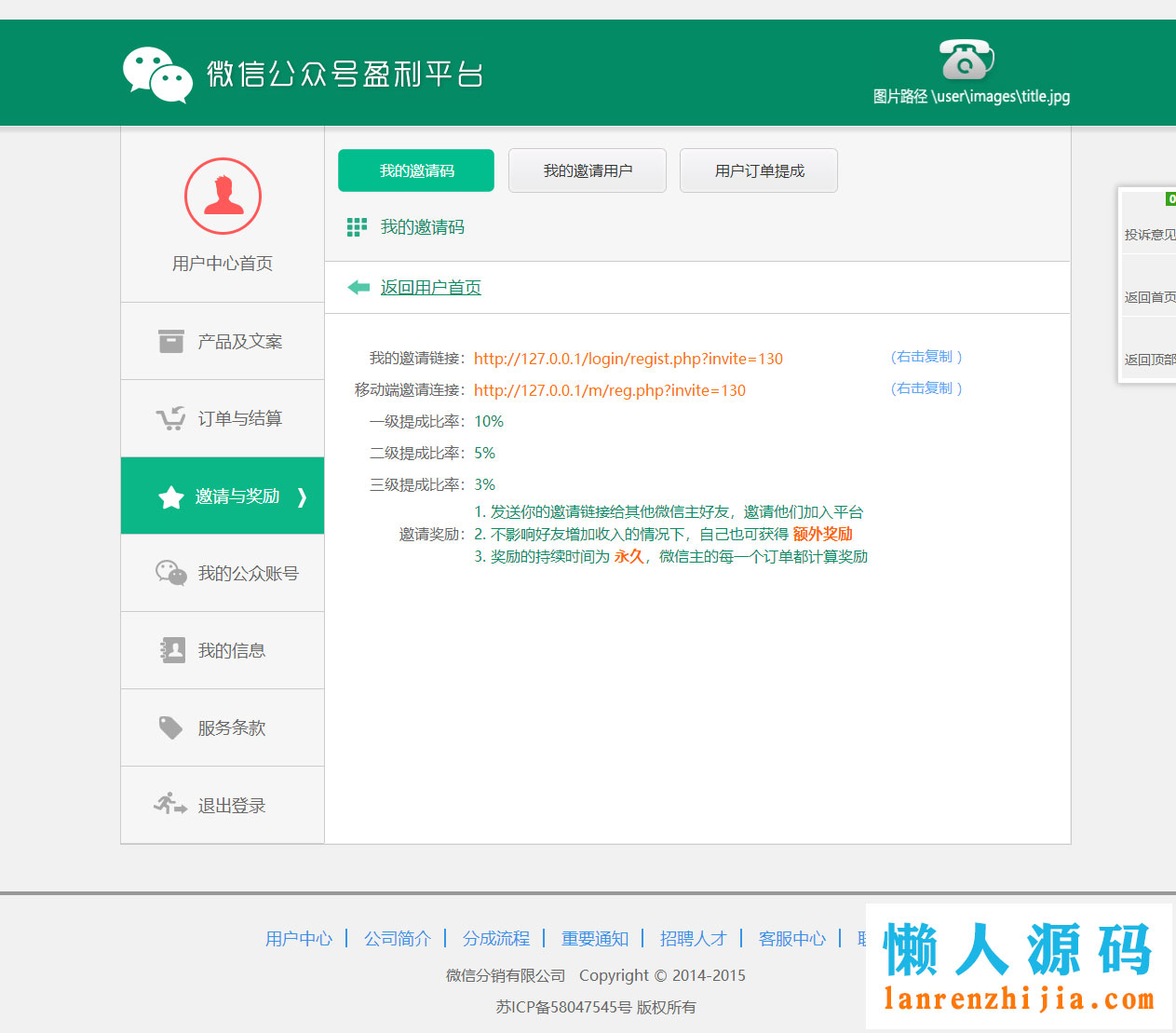The image size is (1176, 1033).
Task: Select the shopping cart icon for 订单与结算
Action: click(x=171, y=418)
